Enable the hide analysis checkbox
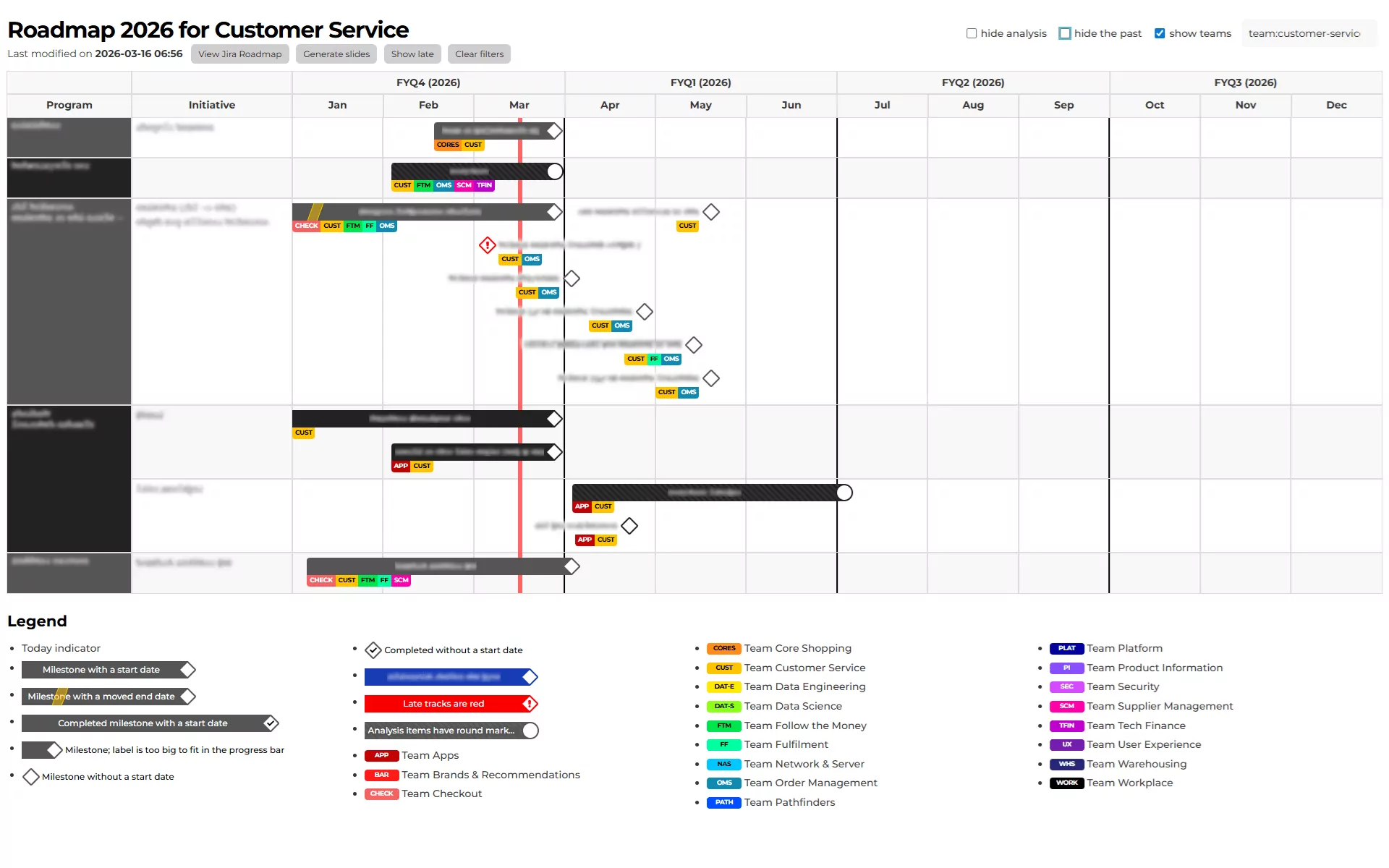 (972, 33)
